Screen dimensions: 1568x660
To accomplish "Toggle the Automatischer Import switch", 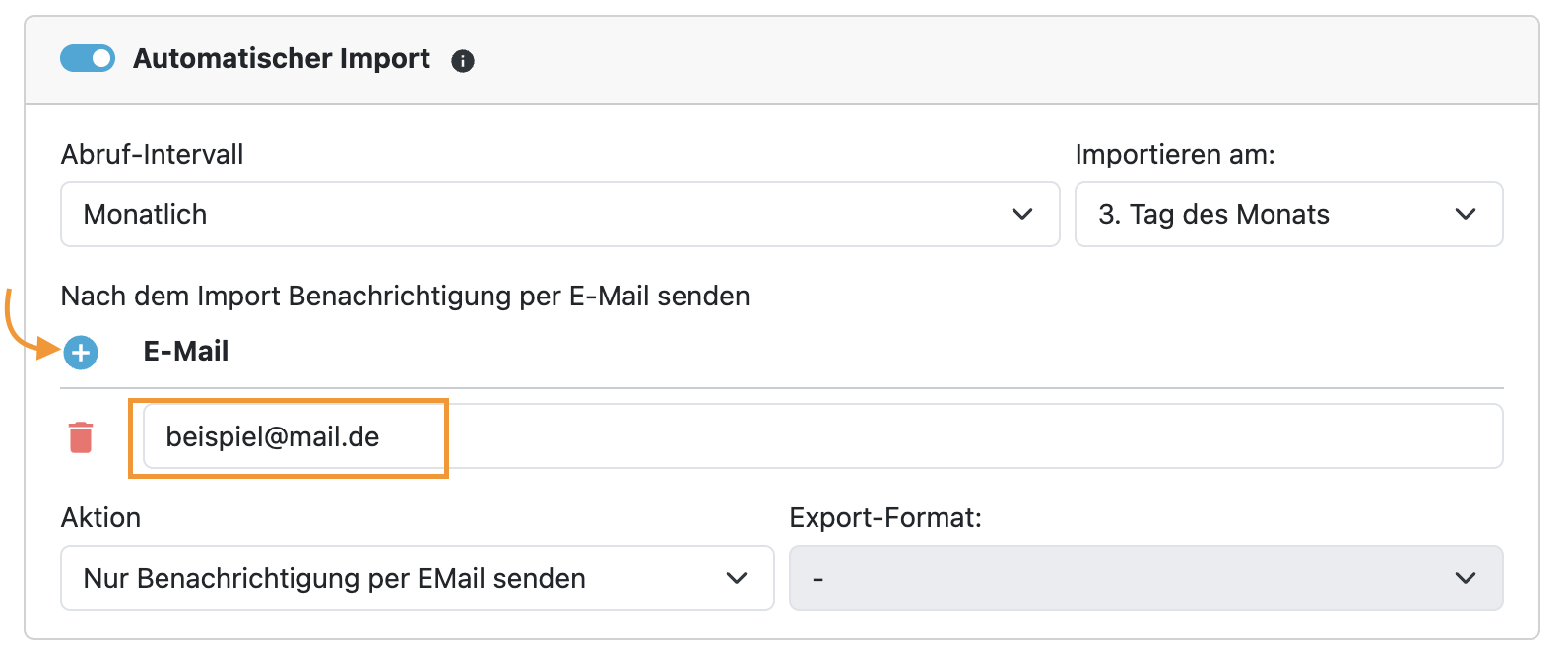I will [x=88, y=59].
